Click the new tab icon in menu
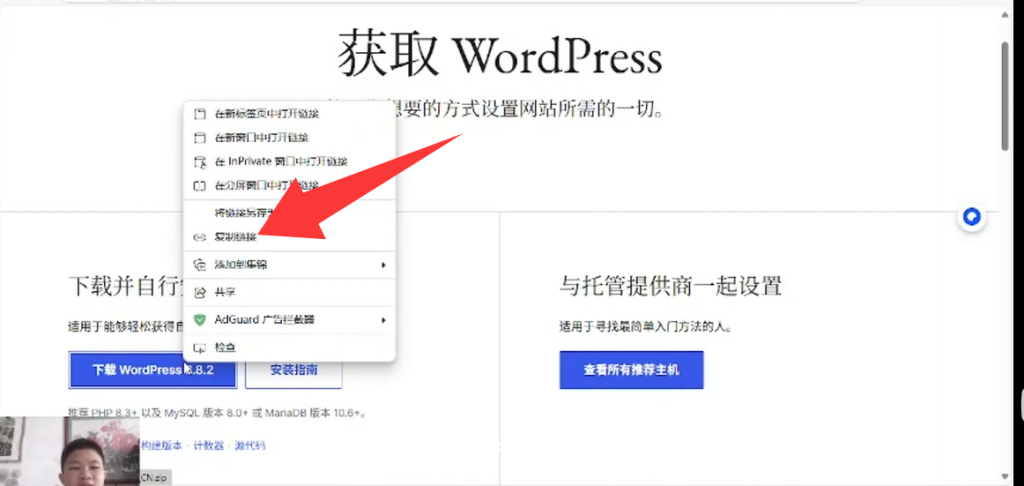Image resolution: width=1024 pixels, height=486 pixels. click(x=200, y=114)
